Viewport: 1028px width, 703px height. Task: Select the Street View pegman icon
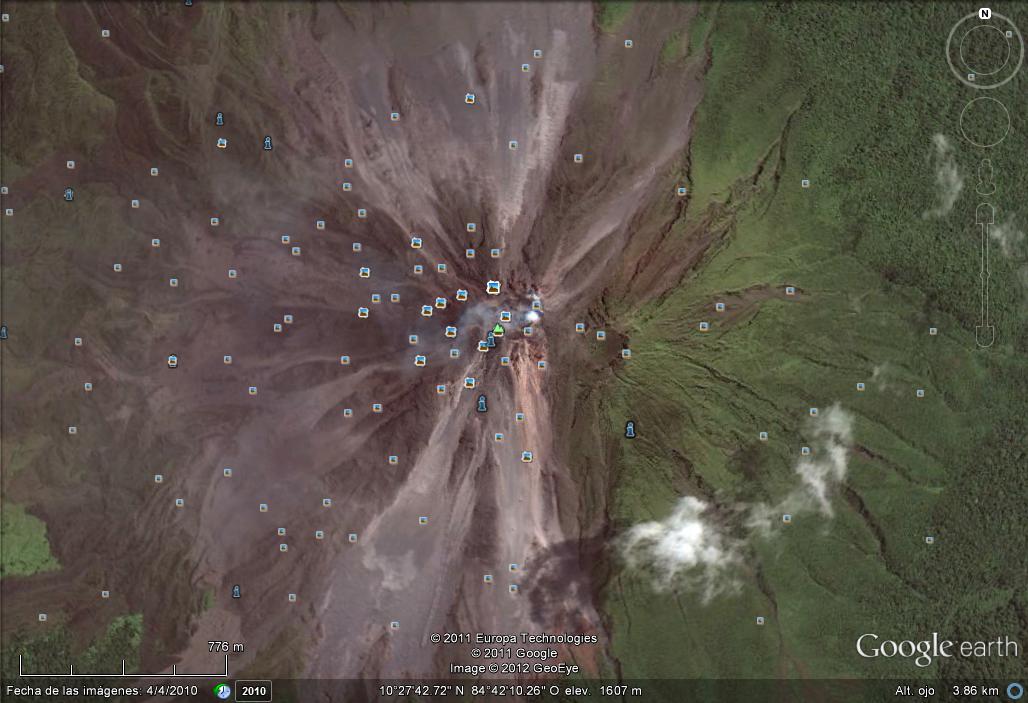(985, 178)
